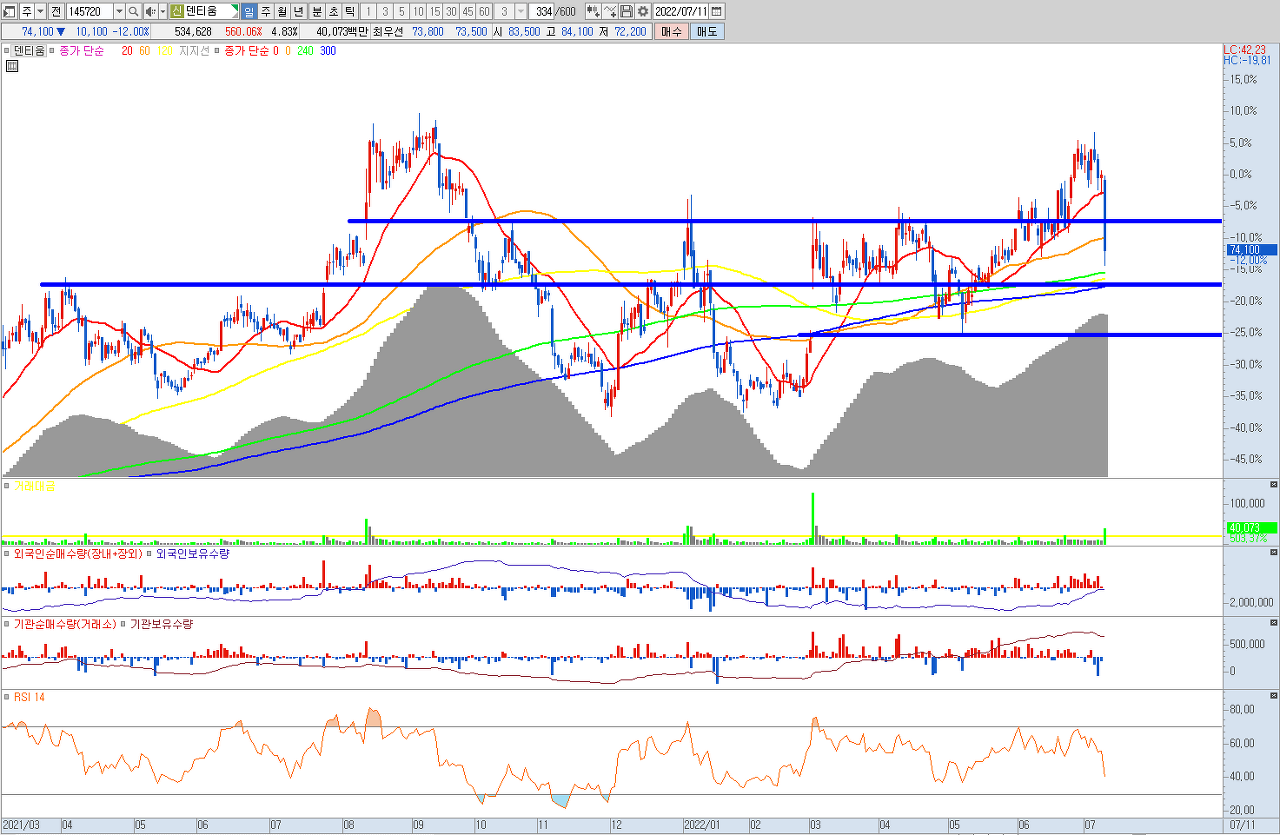The image size is (1280, 835).
Task: Open the stock code history dropdown arrow
Action: click(x=119, y=11)
